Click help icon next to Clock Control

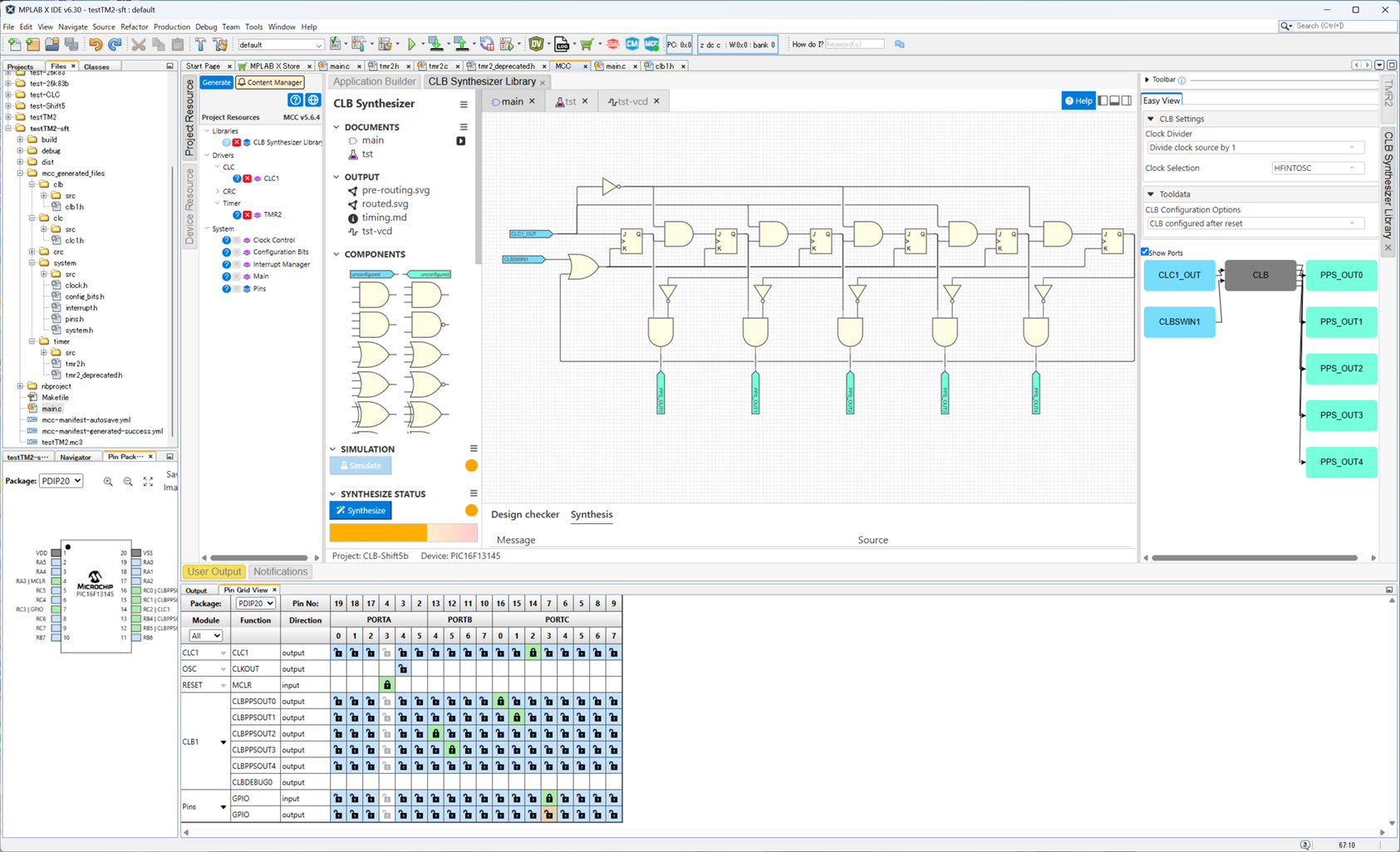(226, 240)
